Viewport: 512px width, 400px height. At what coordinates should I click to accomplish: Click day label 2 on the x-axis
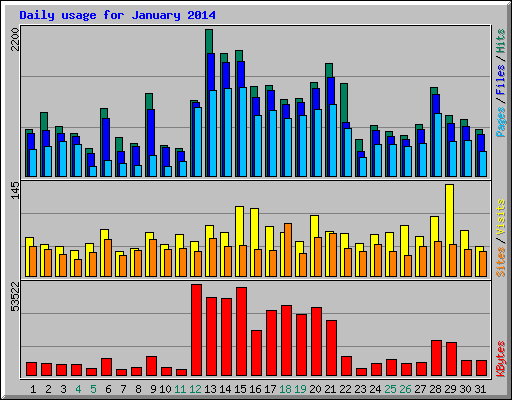[x=48, y=389]
